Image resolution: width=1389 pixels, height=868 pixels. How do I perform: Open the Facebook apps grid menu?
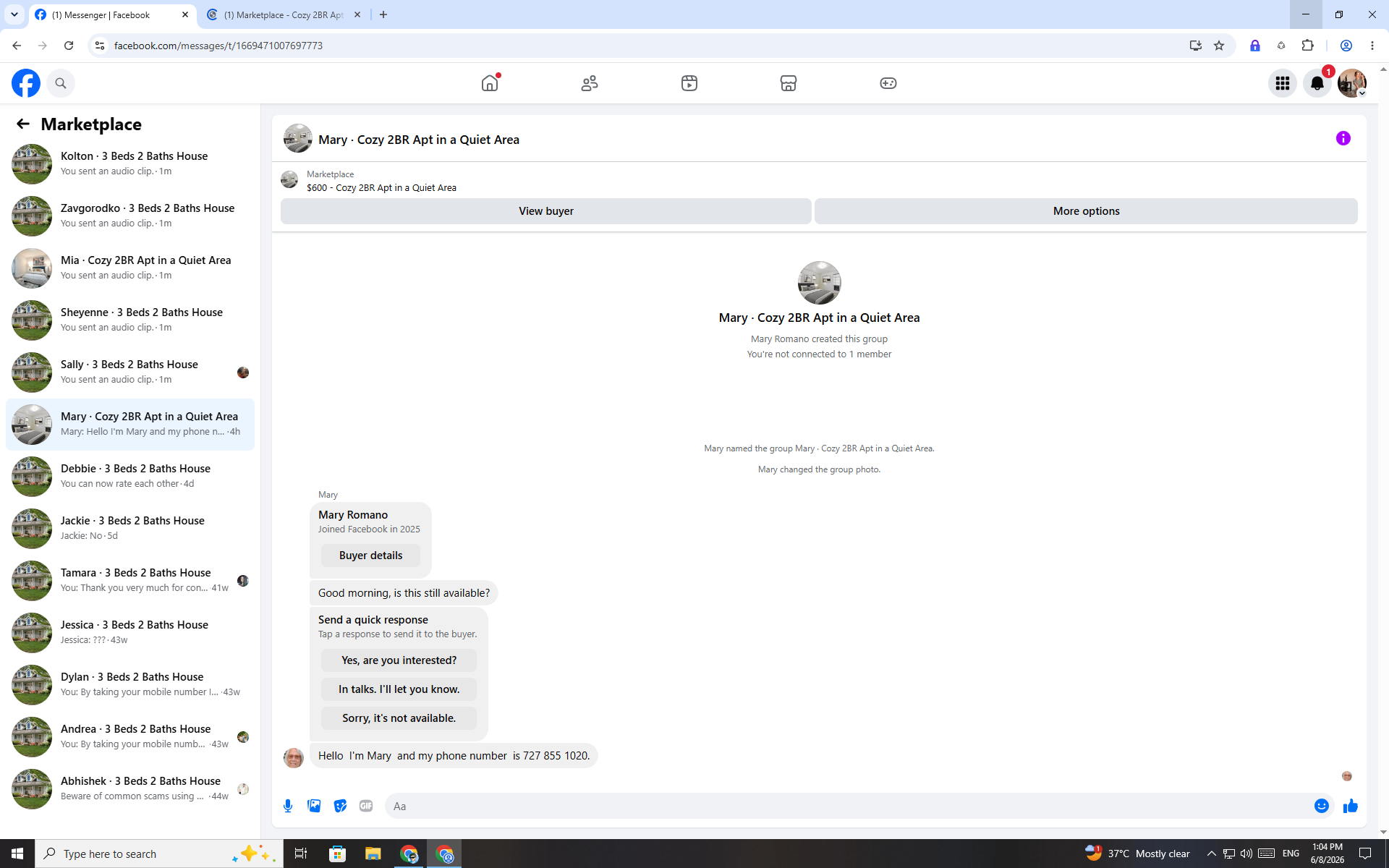tap(1283, 83)
